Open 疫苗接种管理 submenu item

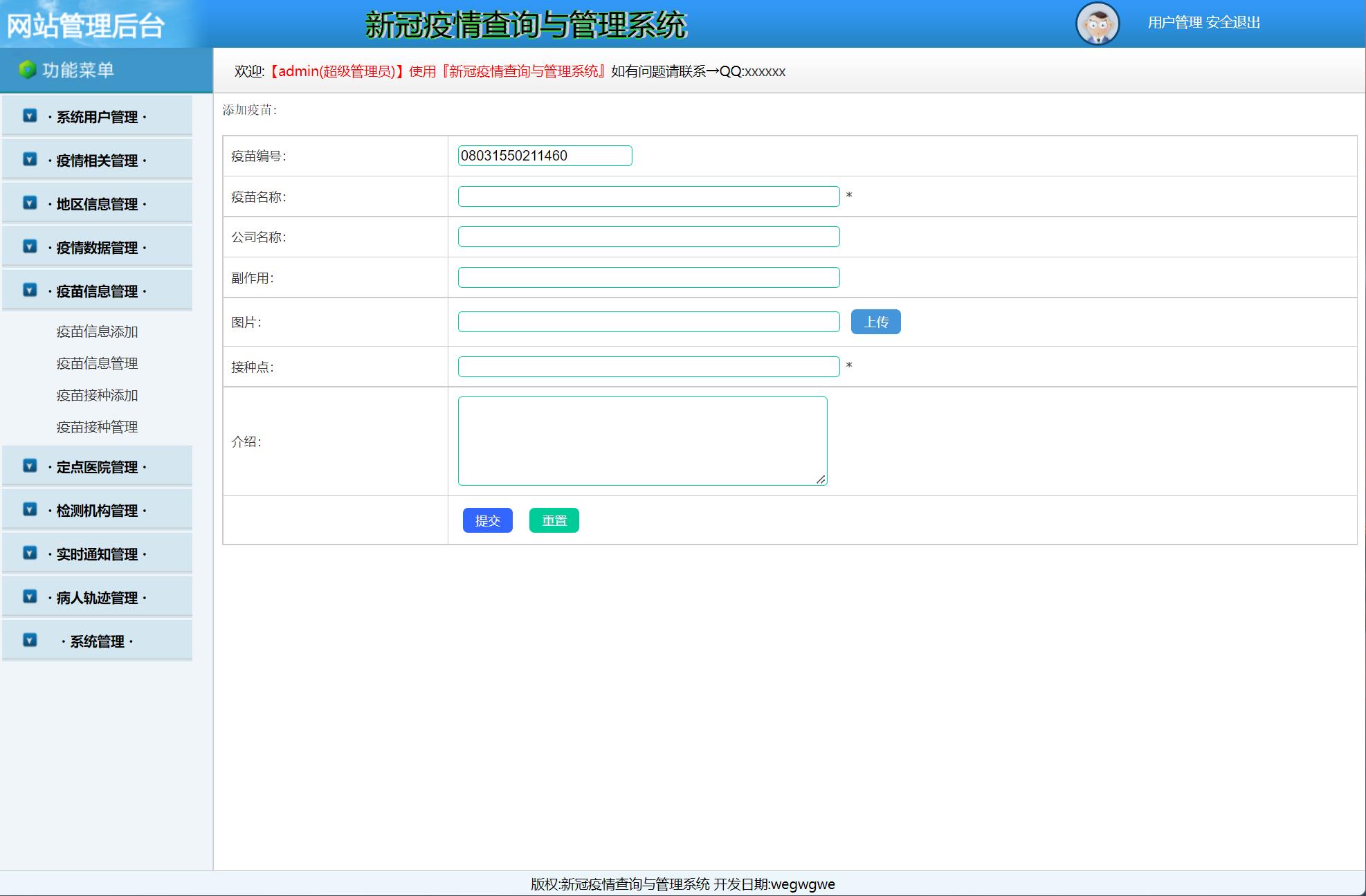(97, 428)
